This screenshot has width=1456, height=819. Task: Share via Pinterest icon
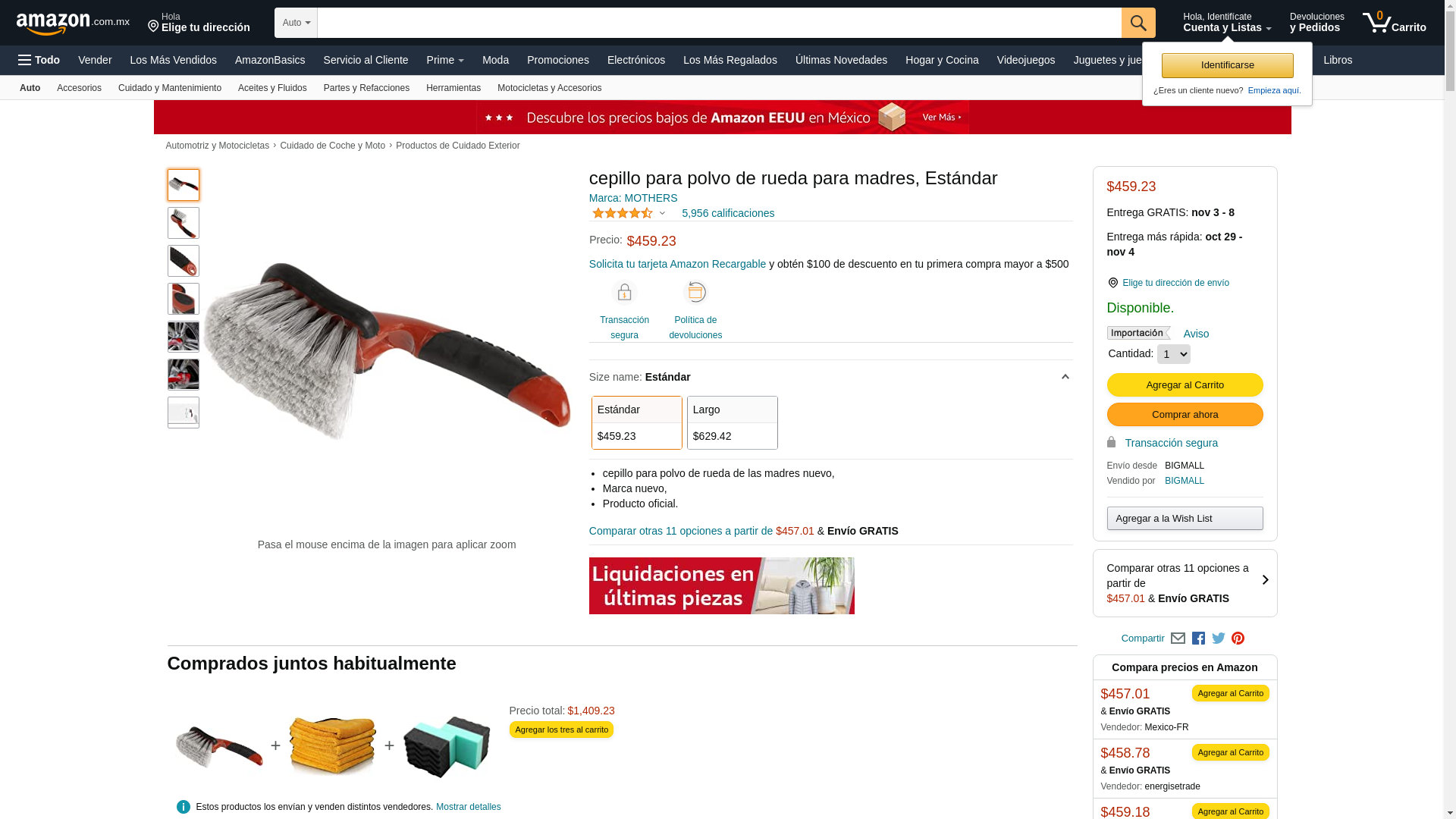pos(1238,639)
